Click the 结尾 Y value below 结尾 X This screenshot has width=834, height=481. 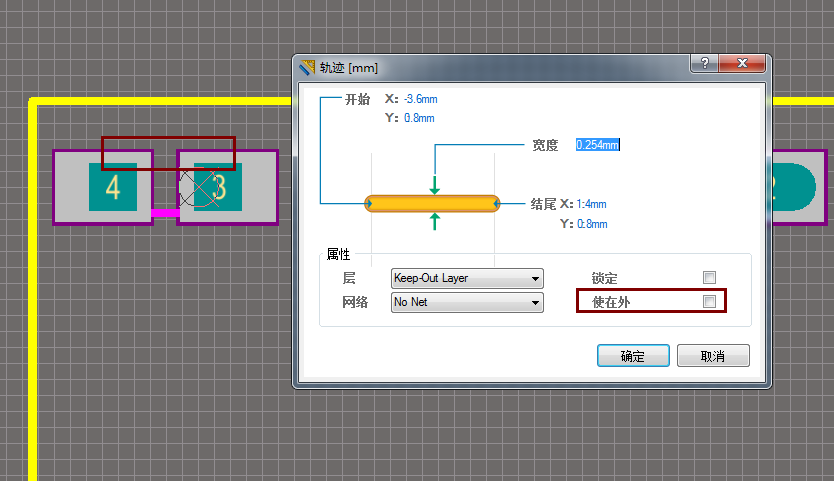(x=591, y=224)
